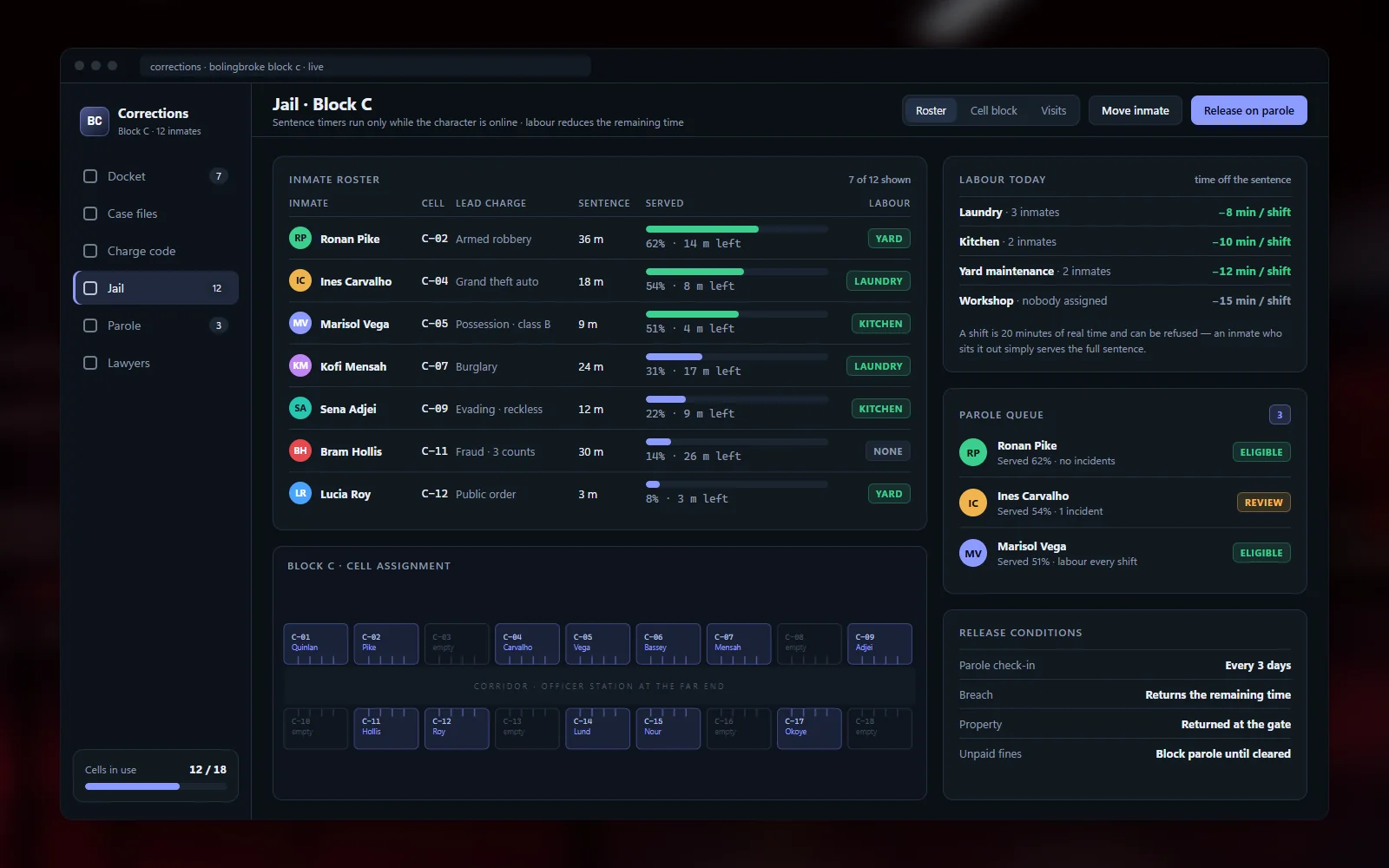Click the Cells in use progress bar
1389x868 pixels.
point(156,786)
